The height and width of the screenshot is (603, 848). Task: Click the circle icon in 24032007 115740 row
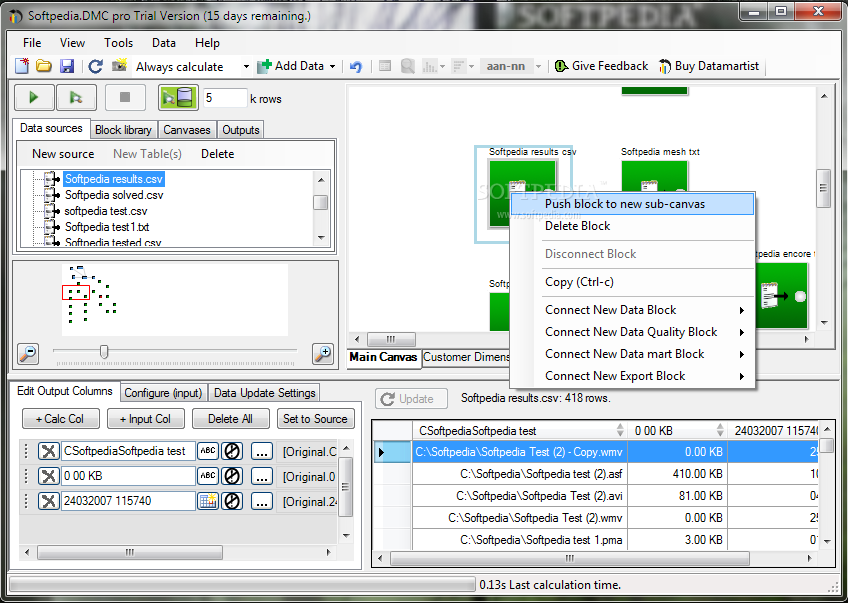coord(232,501)
